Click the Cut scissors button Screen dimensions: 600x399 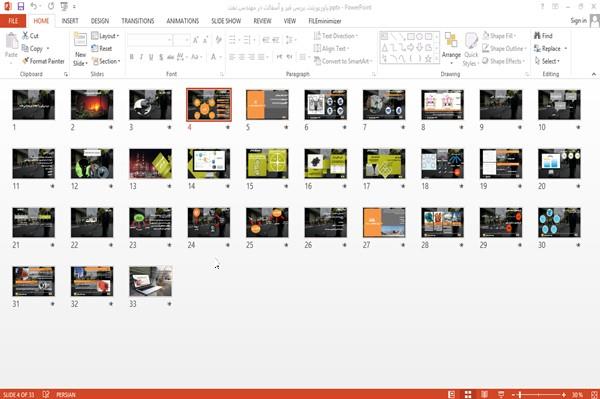30,36
